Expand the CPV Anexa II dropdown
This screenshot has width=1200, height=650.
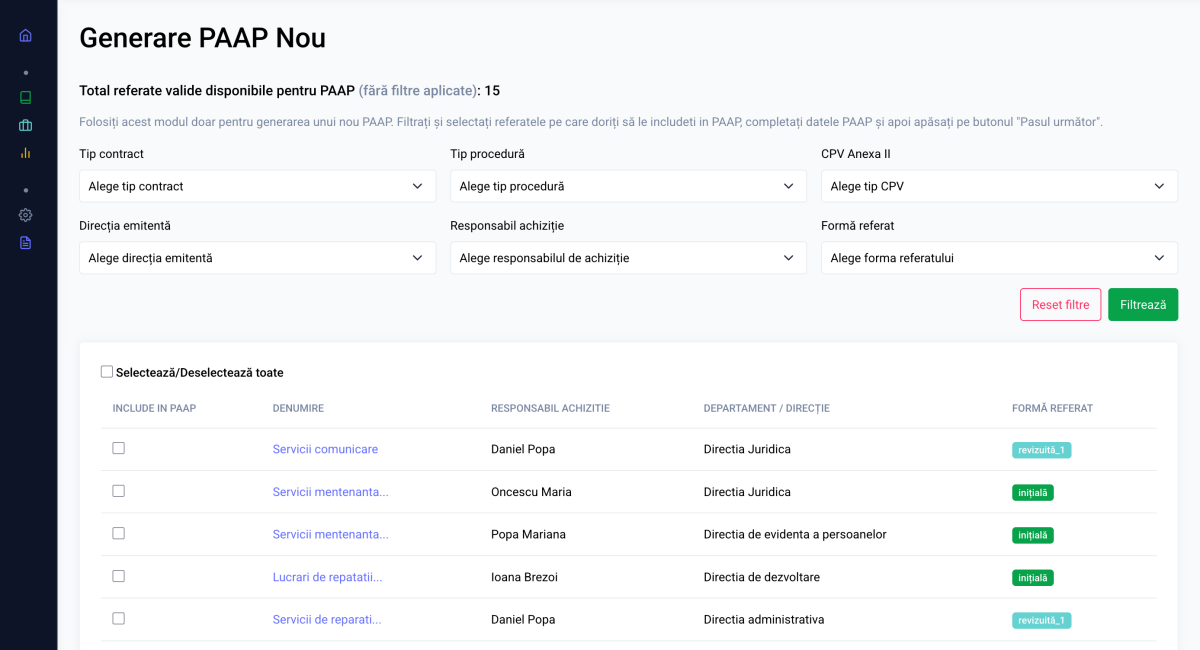999,186
